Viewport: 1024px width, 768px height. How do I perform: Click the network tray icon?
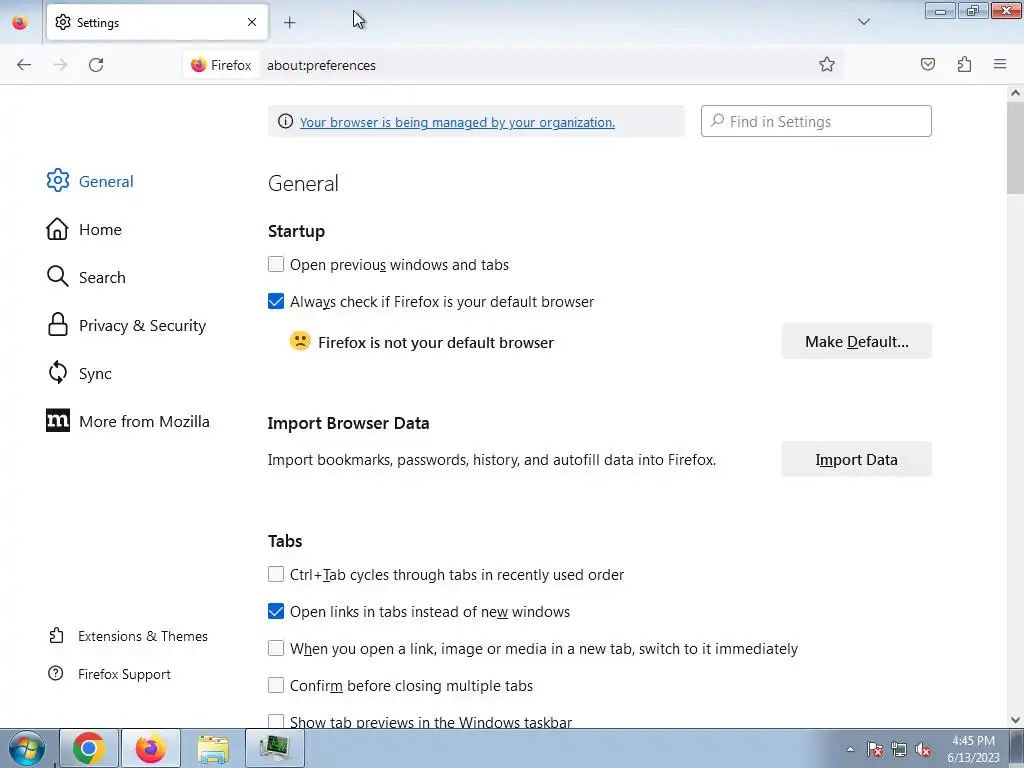899,749
